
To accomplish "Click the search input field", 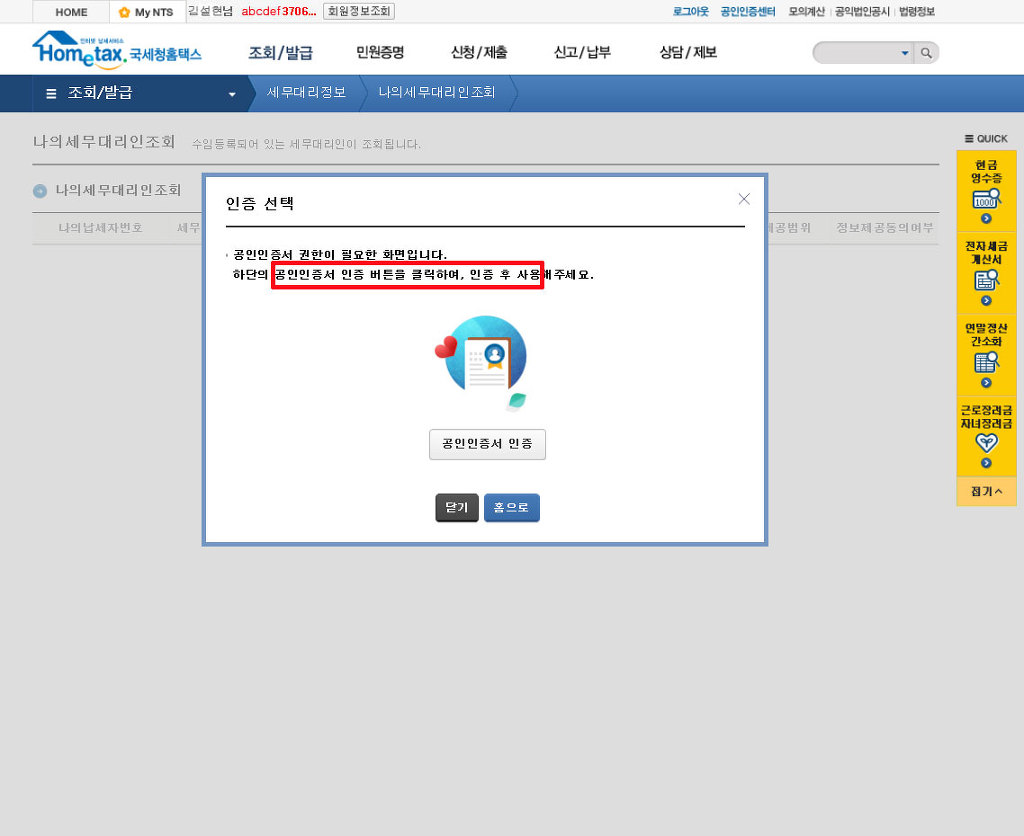I will point(857,53).
